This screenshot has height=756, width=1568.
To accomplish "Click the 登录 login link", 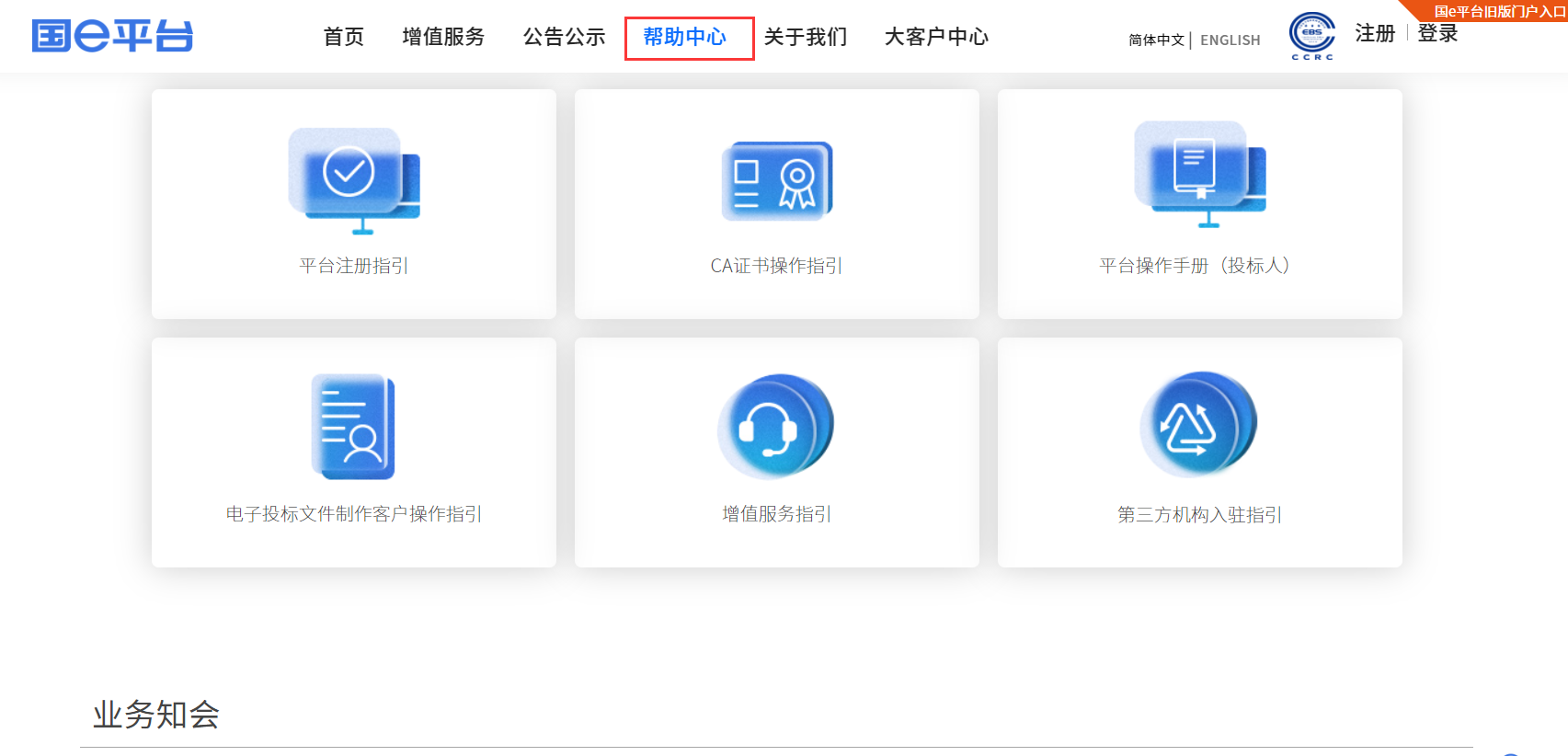I will [1437, 33].
